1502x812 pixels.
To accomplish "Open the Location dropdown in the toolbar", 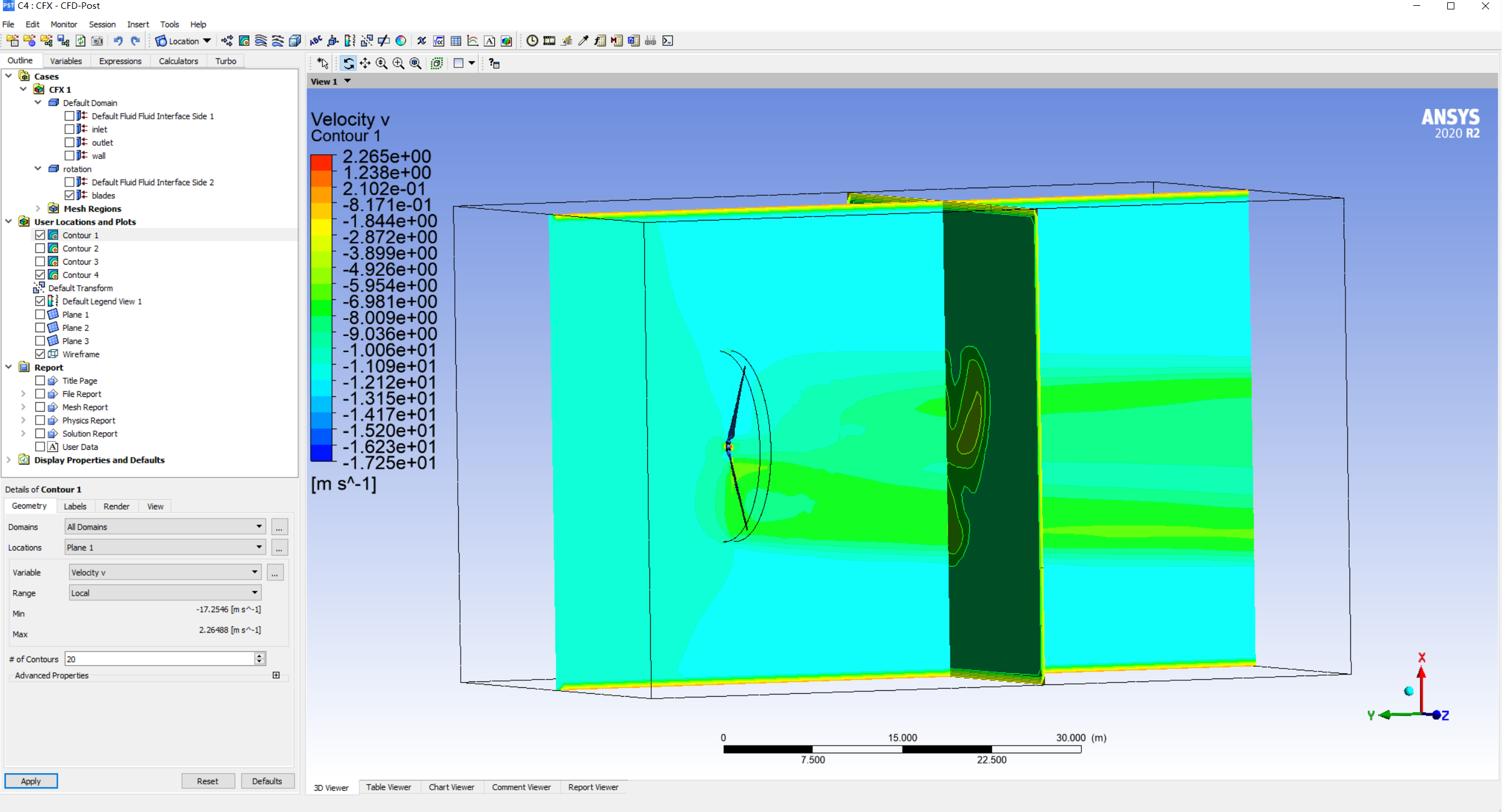I will (x=184, y=41).
